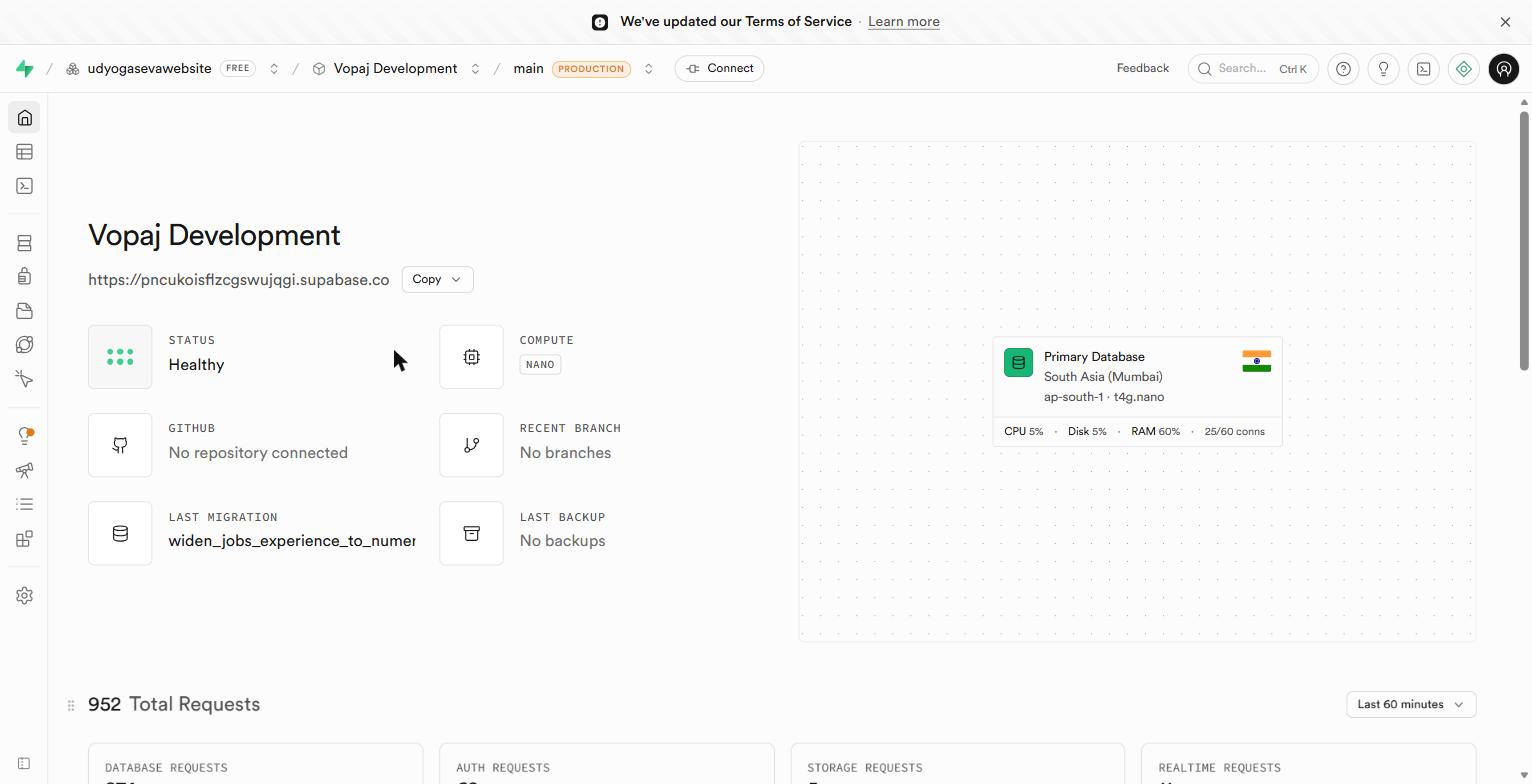Screen dimensions: 1532x784
Task: Open the Table Editor in sidebar
Action: tap(25, 152)
